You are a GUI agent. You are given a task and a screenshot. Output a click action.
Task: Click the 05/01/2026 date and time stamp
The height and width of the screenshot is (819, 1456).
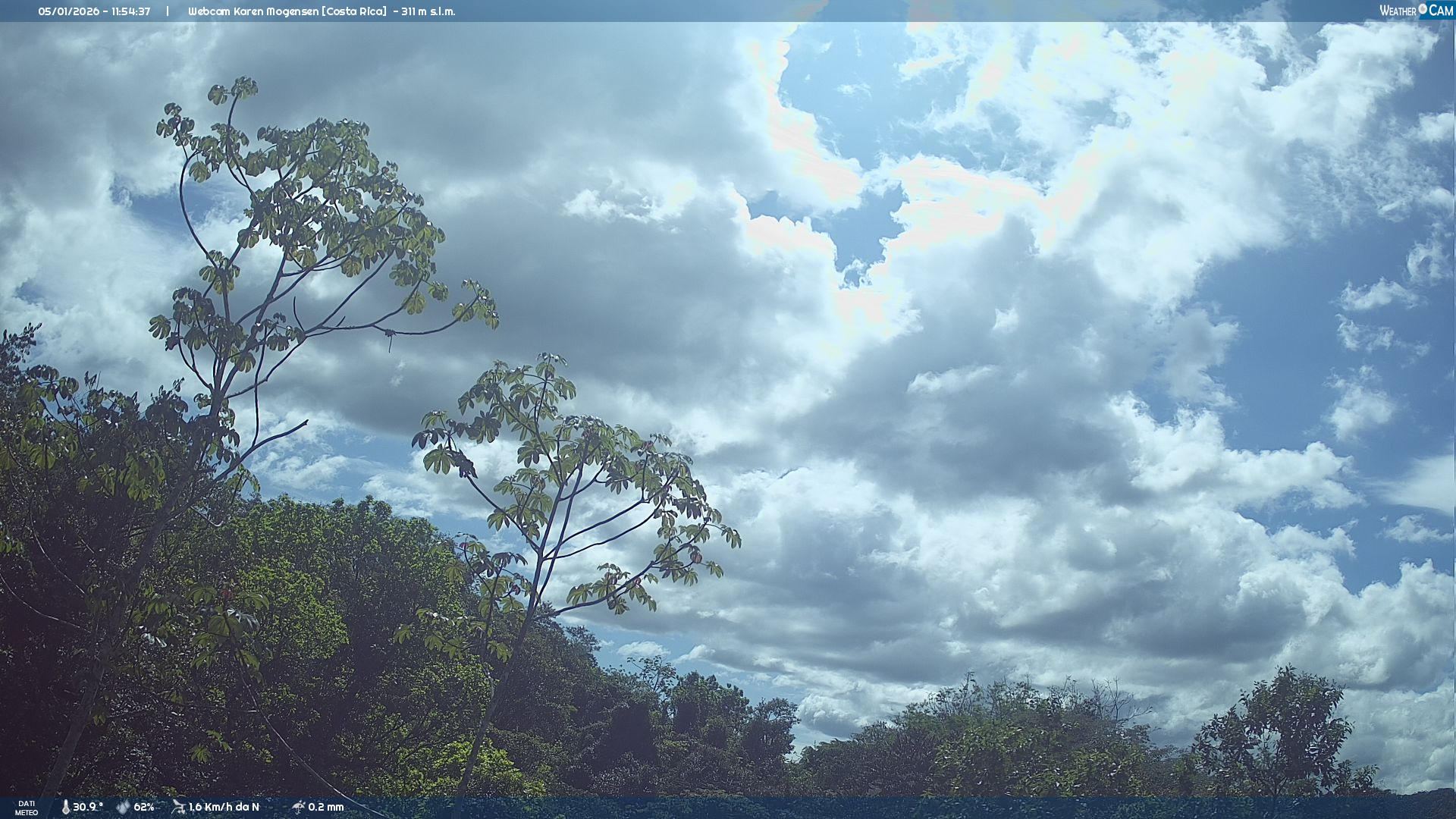tap(94, 11)
